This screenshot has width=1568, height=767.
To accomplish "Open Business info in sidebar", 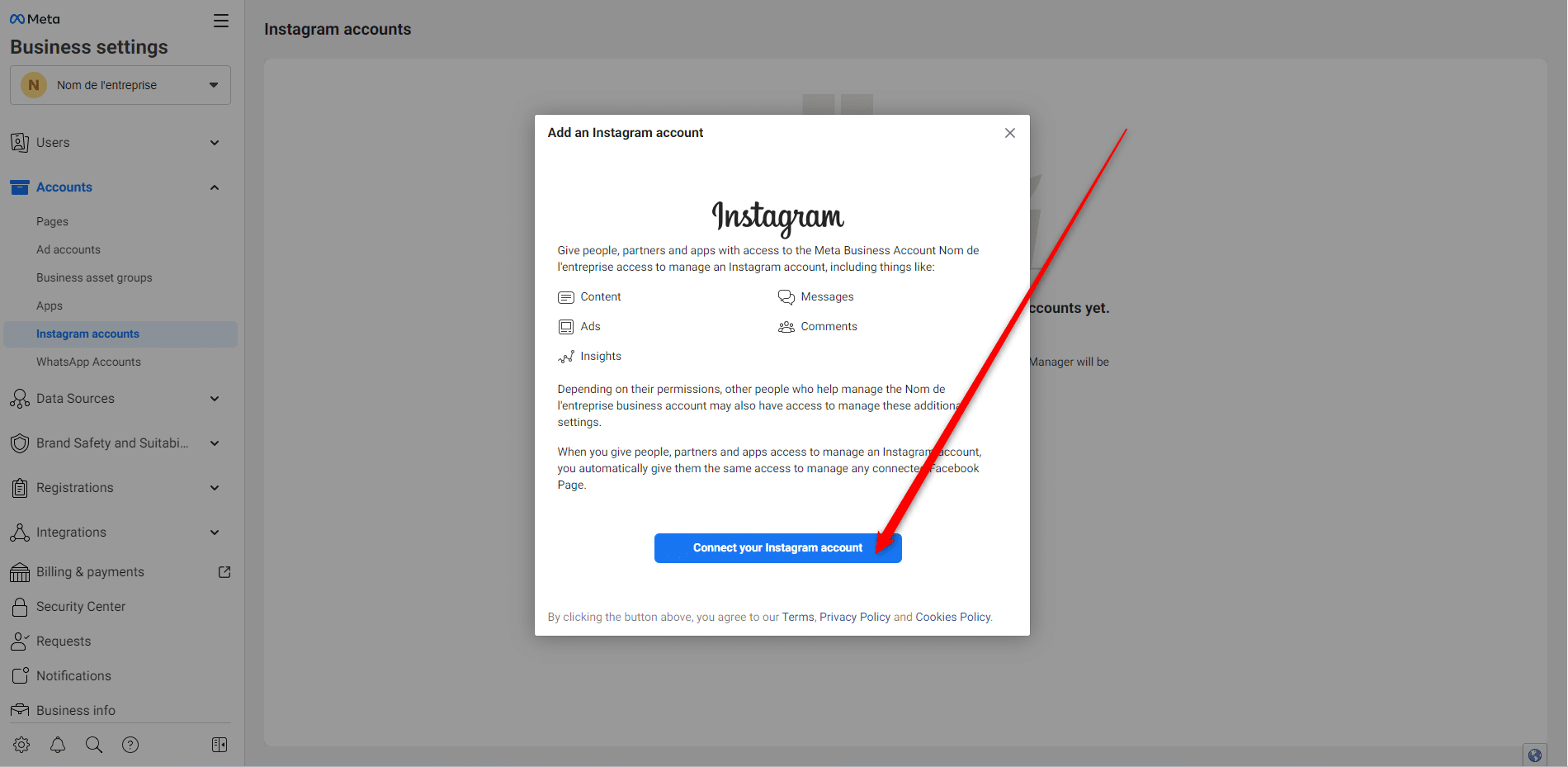I will pyautogui.click(x=76, y=711).
